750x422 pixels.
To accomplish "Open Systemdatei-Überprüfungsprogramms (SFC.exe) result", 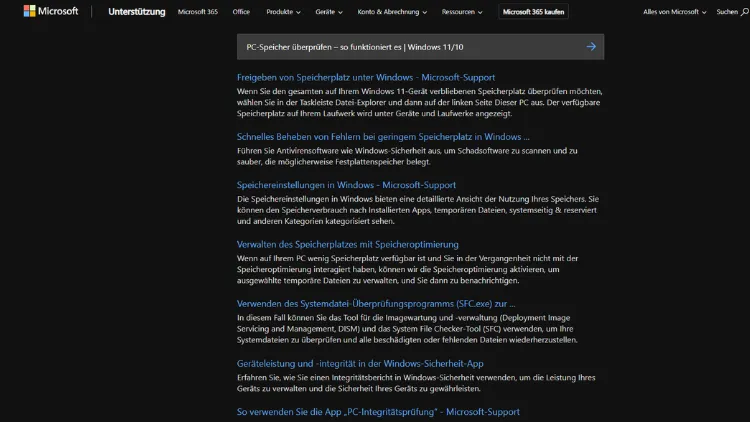I will point(376,303).
